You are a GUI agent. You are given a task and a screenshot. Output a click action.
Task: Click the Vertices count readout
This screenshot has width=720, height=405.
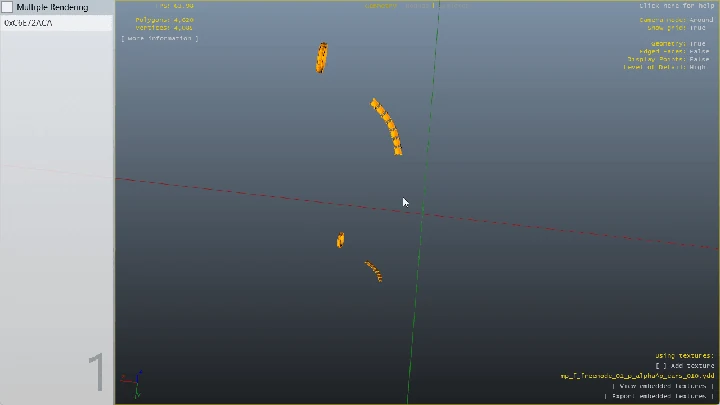click(x=164, y=28)
